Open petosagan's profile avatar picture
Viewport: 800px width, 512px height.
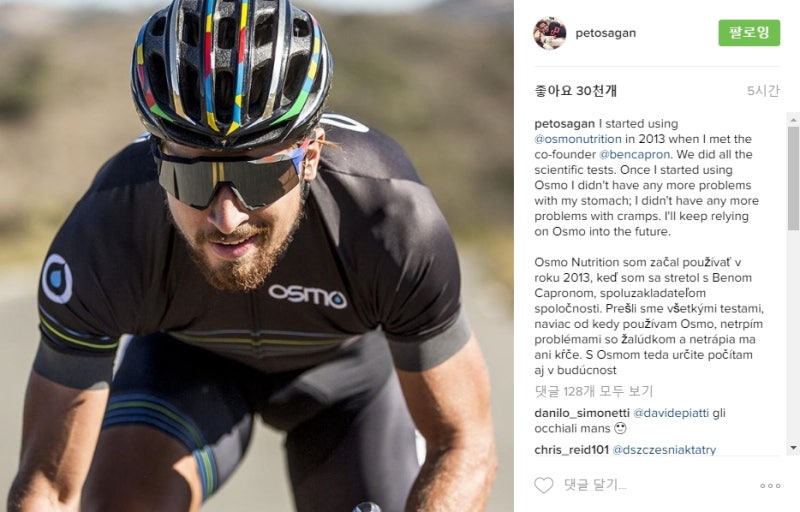coord(549,33)
